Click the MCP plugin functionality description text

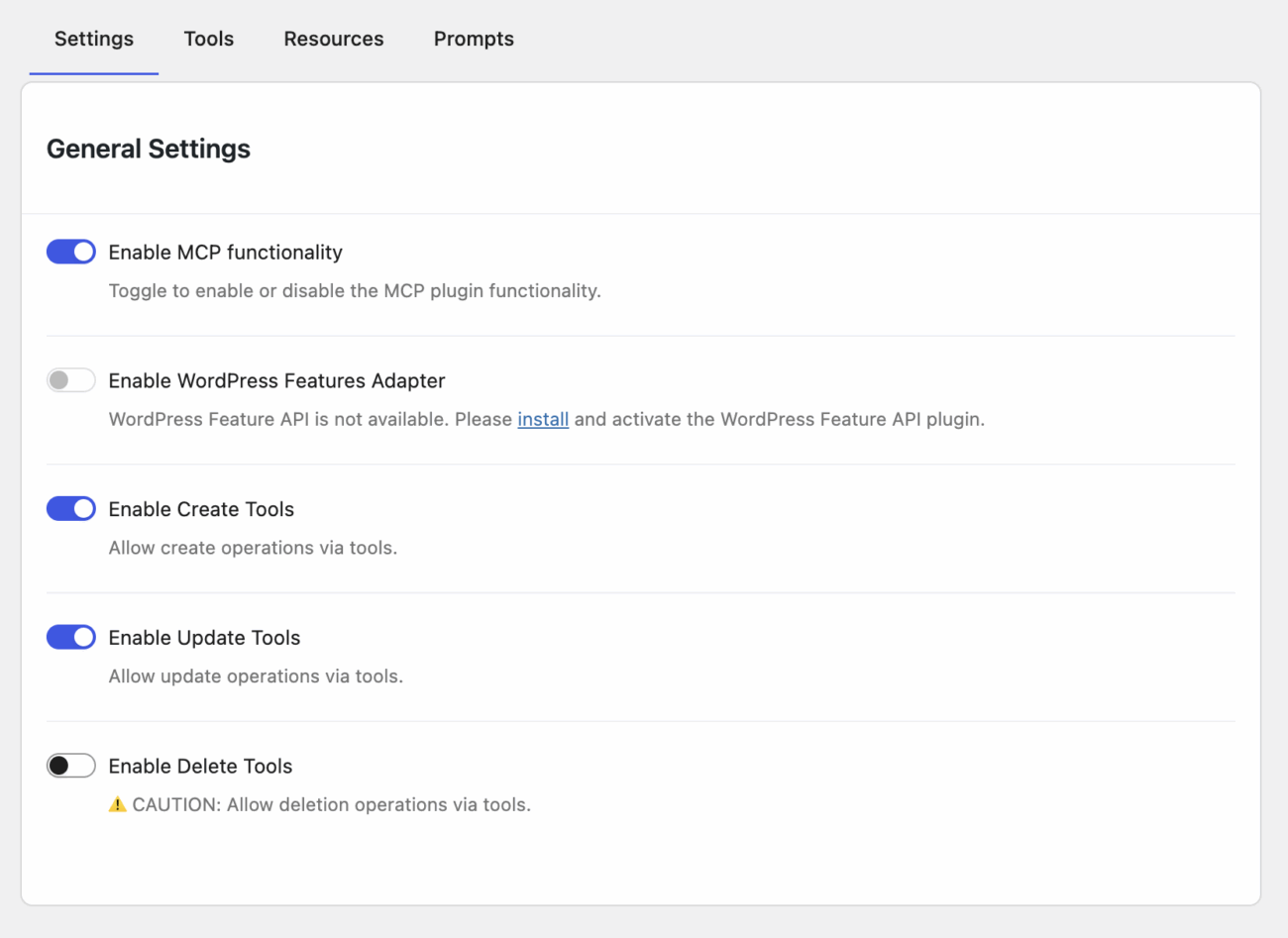(355, 290)
